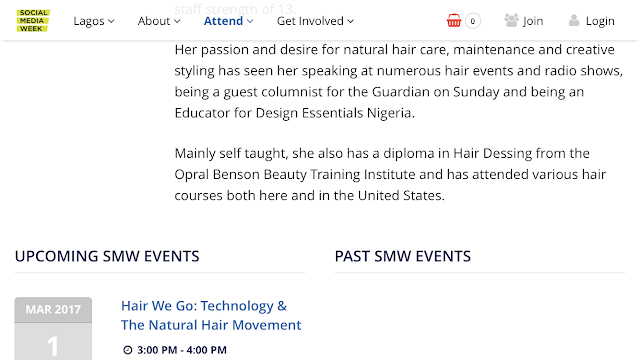Open Hair We Go: Technology event link
640x360 pixels.
[204, 306]
